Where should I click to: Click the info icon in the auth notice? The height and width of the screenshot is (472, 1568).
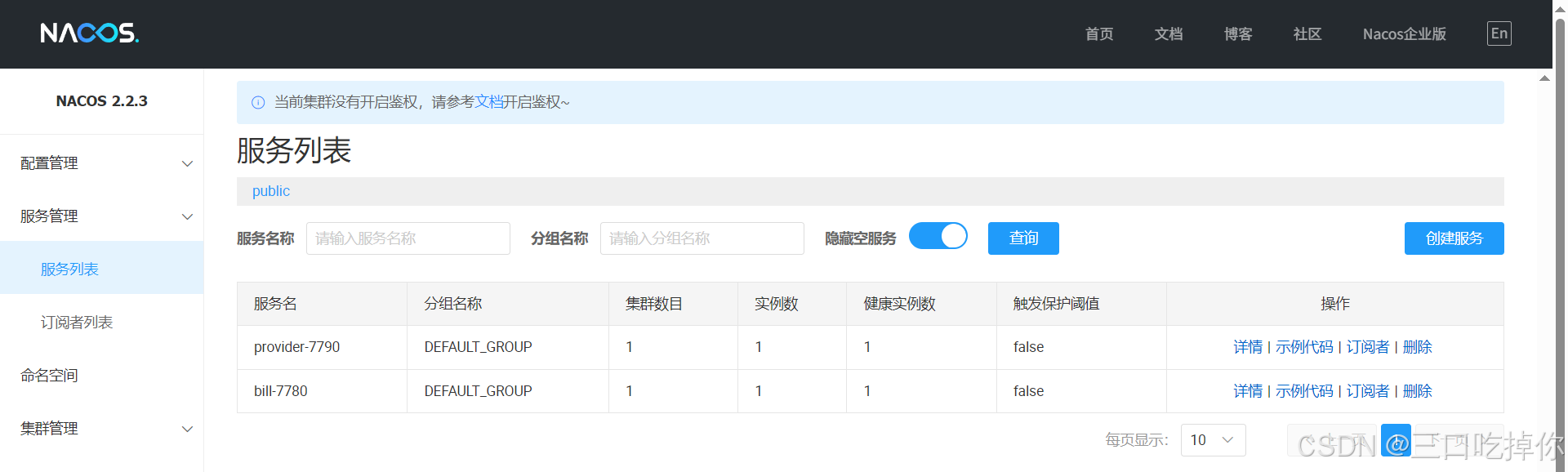258,102
